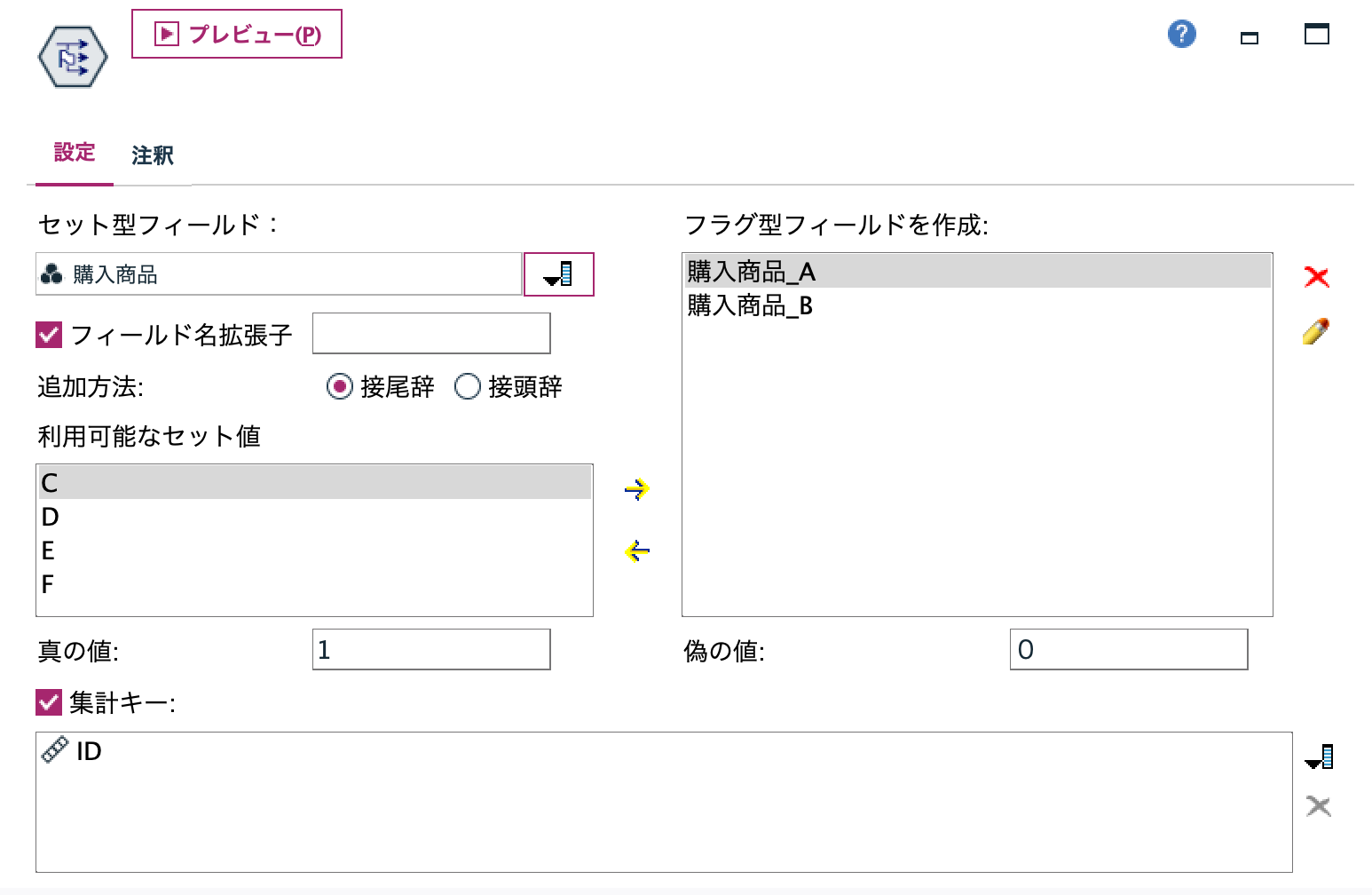The image size is (1372, 895).
Task: Switch to the 注釈 tab
Action: click(151, 155)
